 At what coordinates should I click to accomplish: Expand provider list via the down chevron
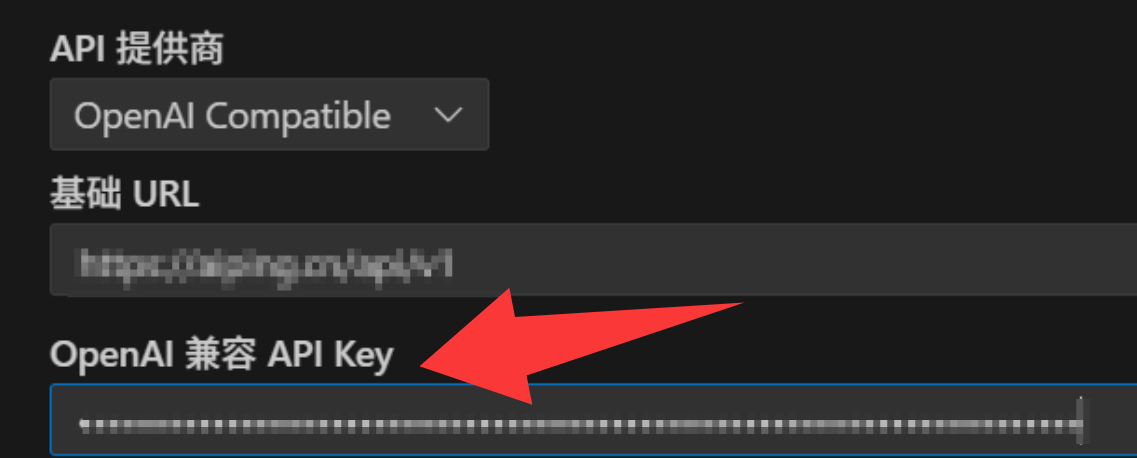tap(447, 115)
